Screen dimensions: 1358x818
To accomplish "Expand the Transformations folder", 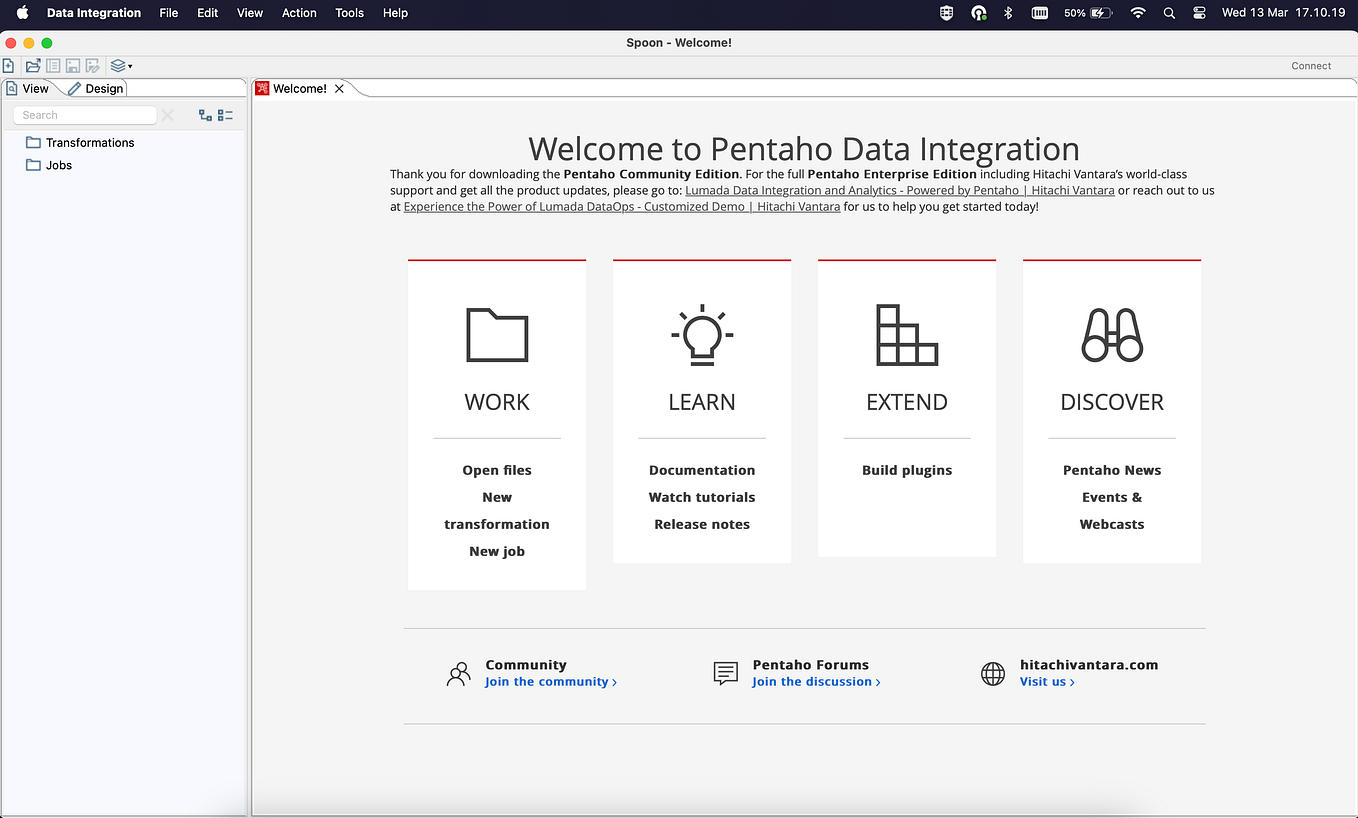I will coord(89,142).
